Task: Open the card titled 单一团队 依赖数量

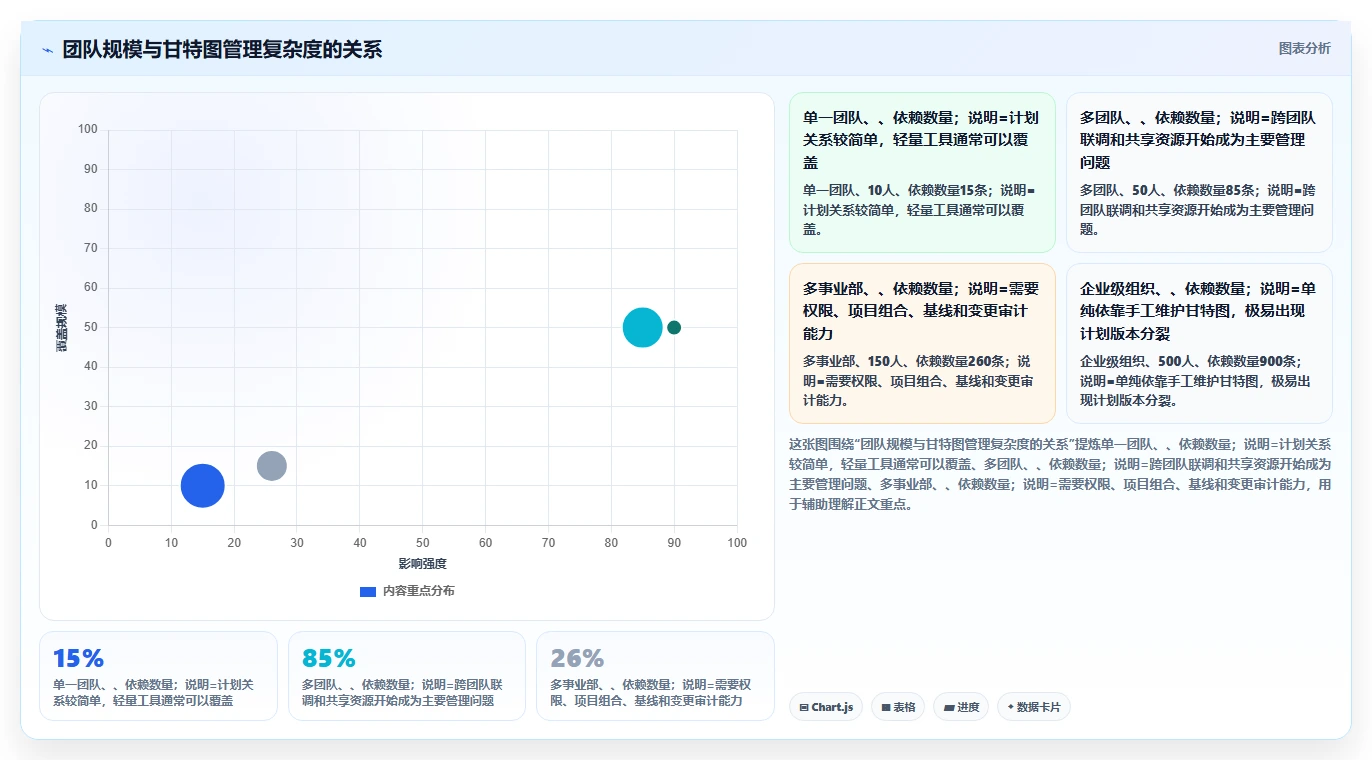Action: point(922,173)
